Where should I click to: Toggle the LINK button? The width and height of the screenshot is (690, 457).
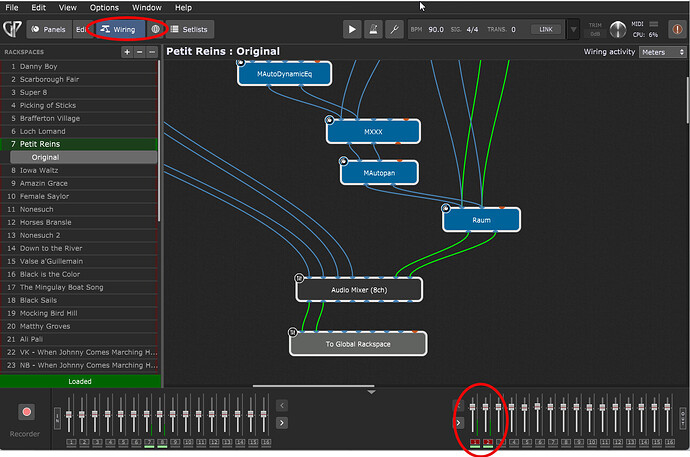coord(546,29)
